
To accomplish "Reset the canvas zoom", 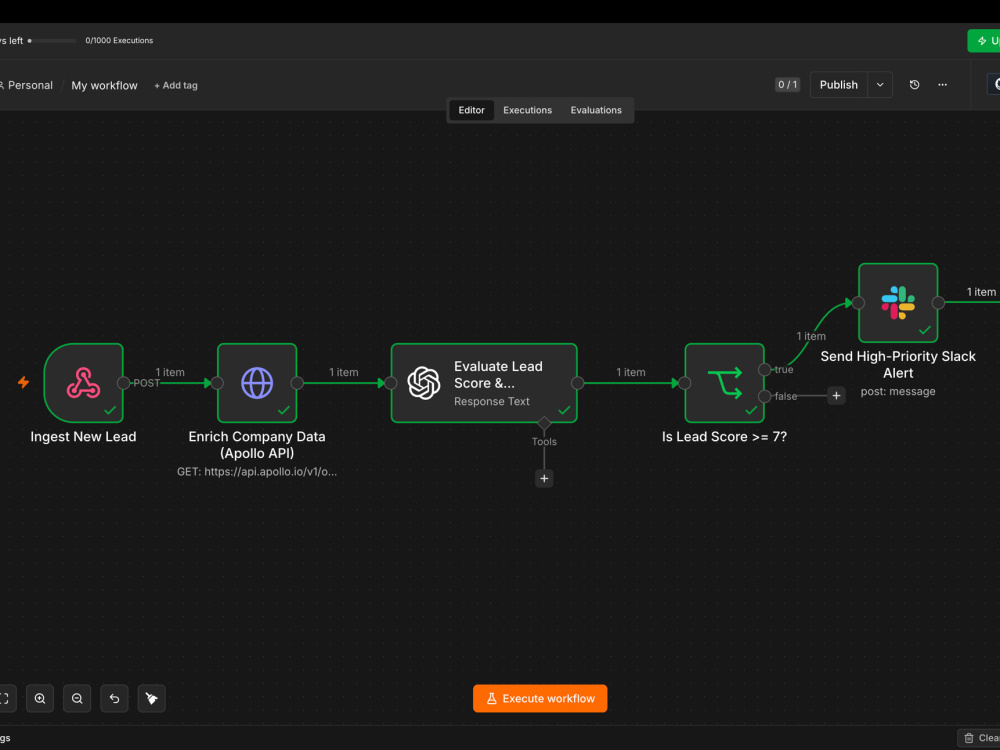I will coord(114,698).
